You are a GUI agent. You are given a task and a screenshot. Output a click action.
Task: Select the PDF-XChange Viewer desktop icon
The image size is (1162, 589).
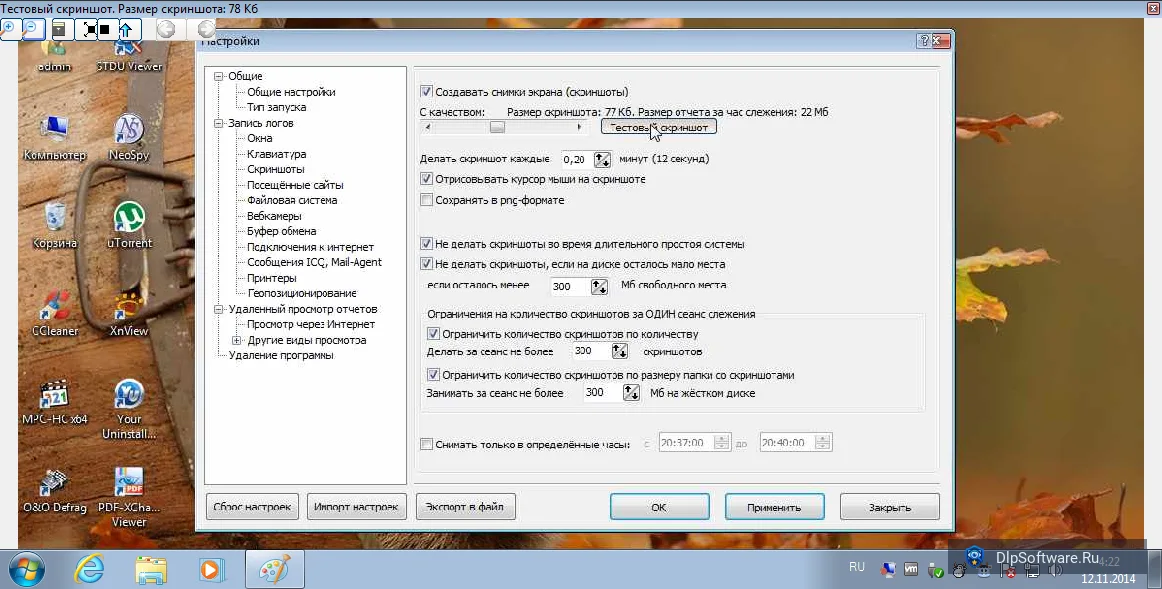129,498
